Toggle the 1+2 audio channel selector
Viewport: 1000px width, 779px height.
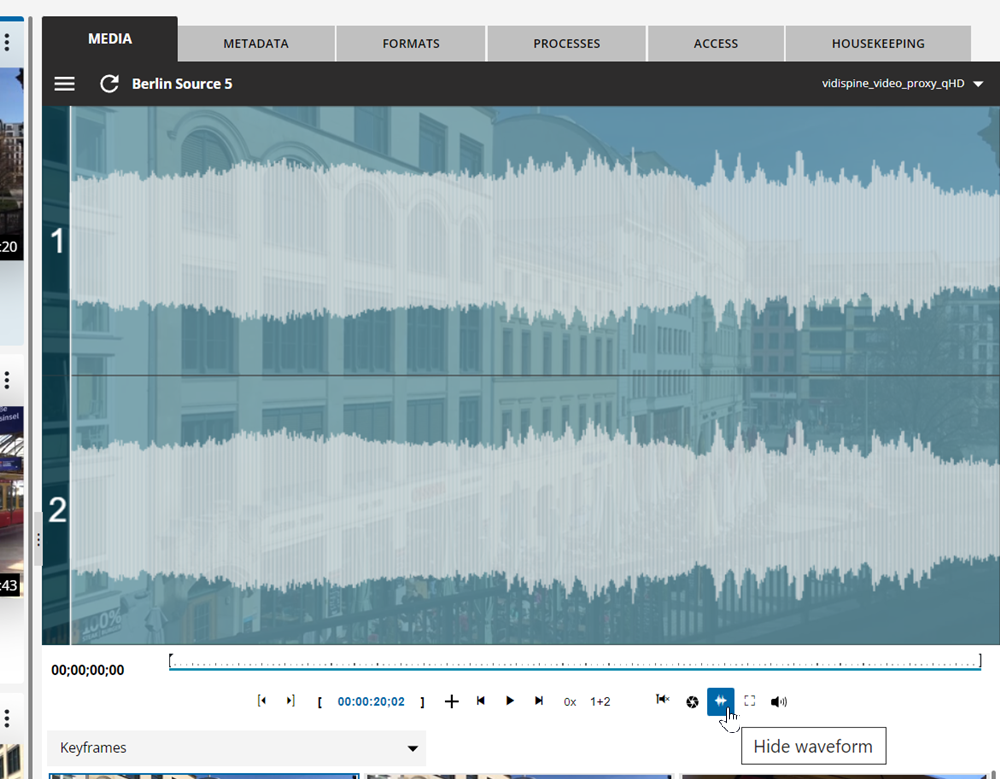tap(599, 701)
